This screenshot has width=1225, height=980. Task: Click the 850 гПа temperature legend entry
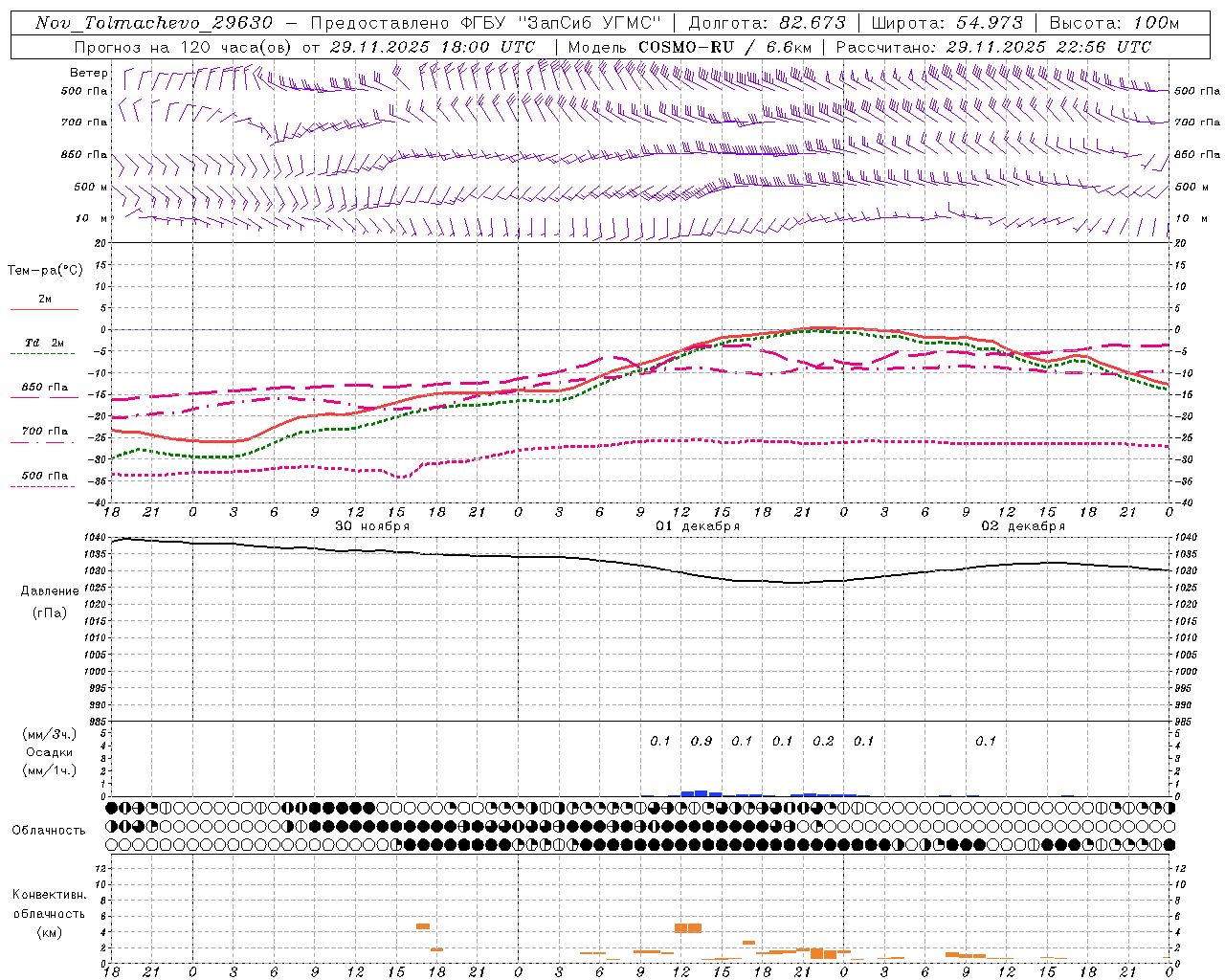tap(45, 388)
